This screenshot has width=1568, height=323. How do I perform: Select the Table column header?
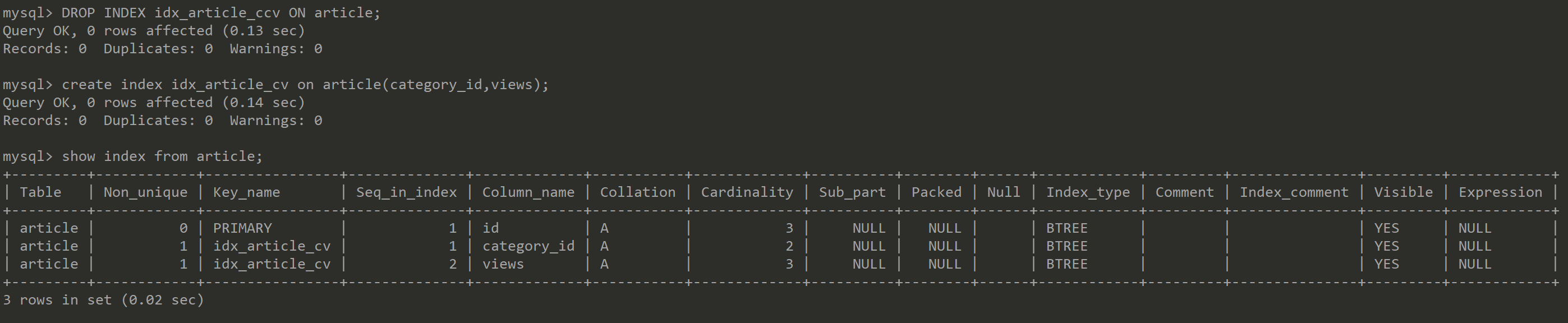tap(40, 192)
